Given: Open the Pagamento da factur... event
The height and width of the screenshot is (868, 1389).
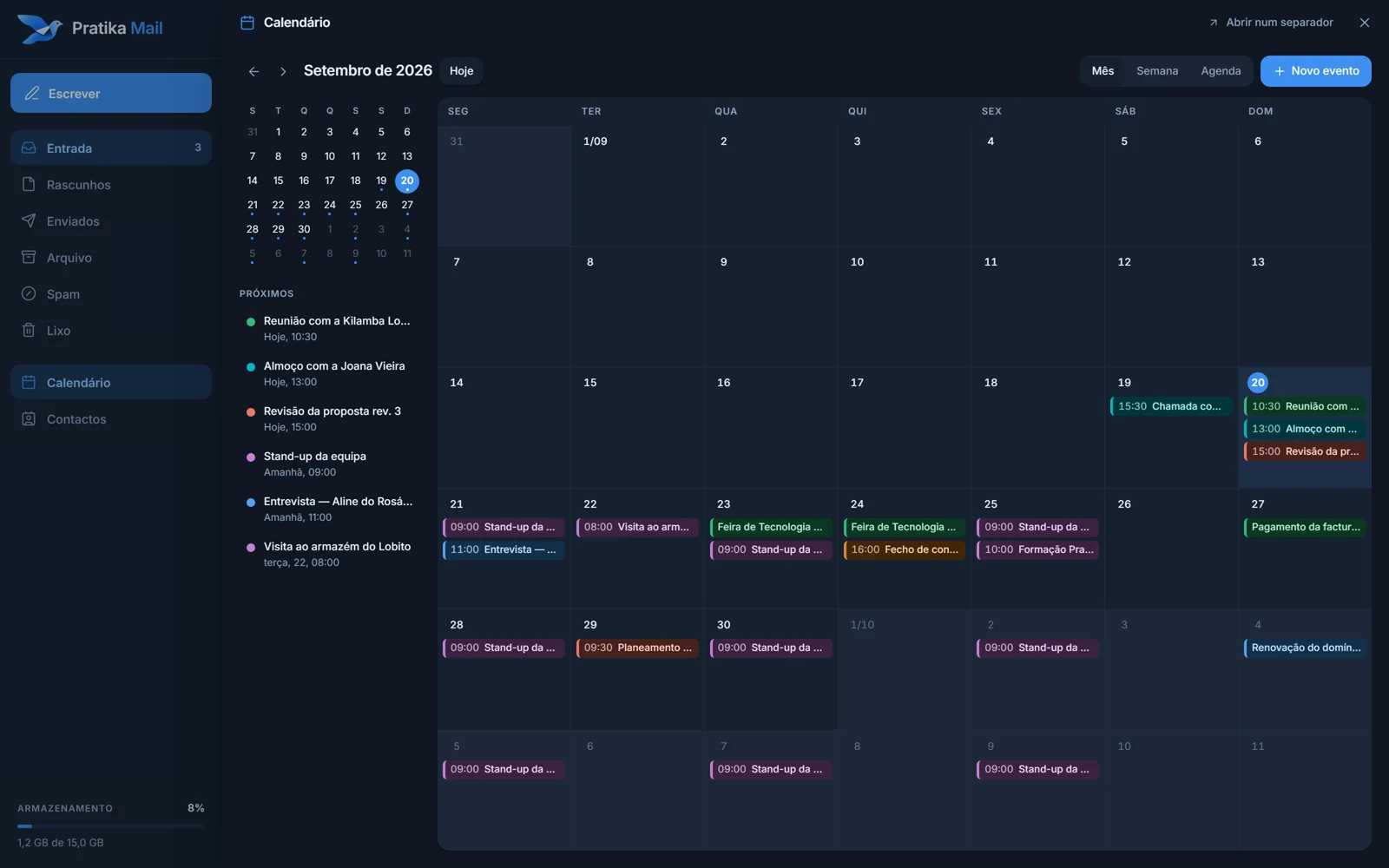Looking at the screenshot, I should click(1305, 527).
